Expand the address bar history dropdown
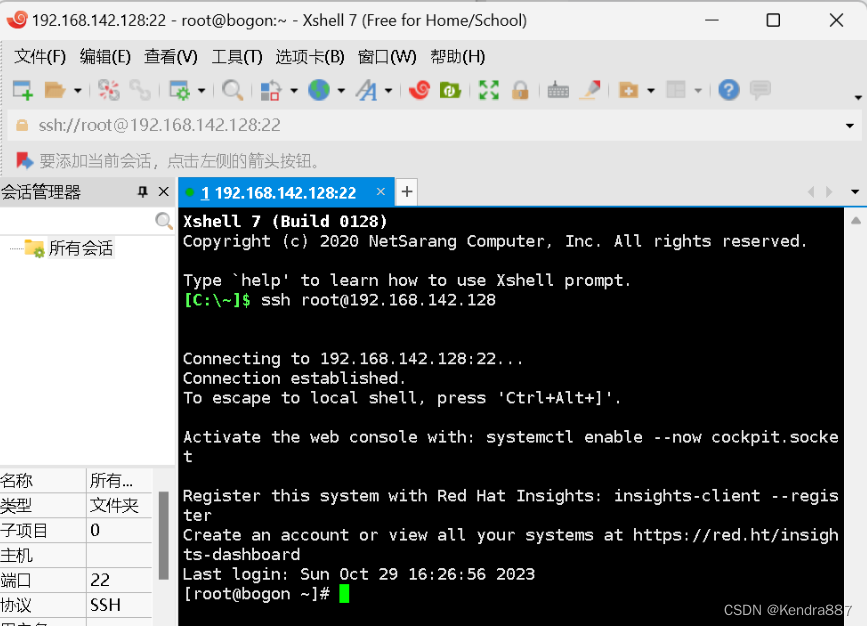Image resolution: width=867 pixels, height=626 pixels. (850, 126)
